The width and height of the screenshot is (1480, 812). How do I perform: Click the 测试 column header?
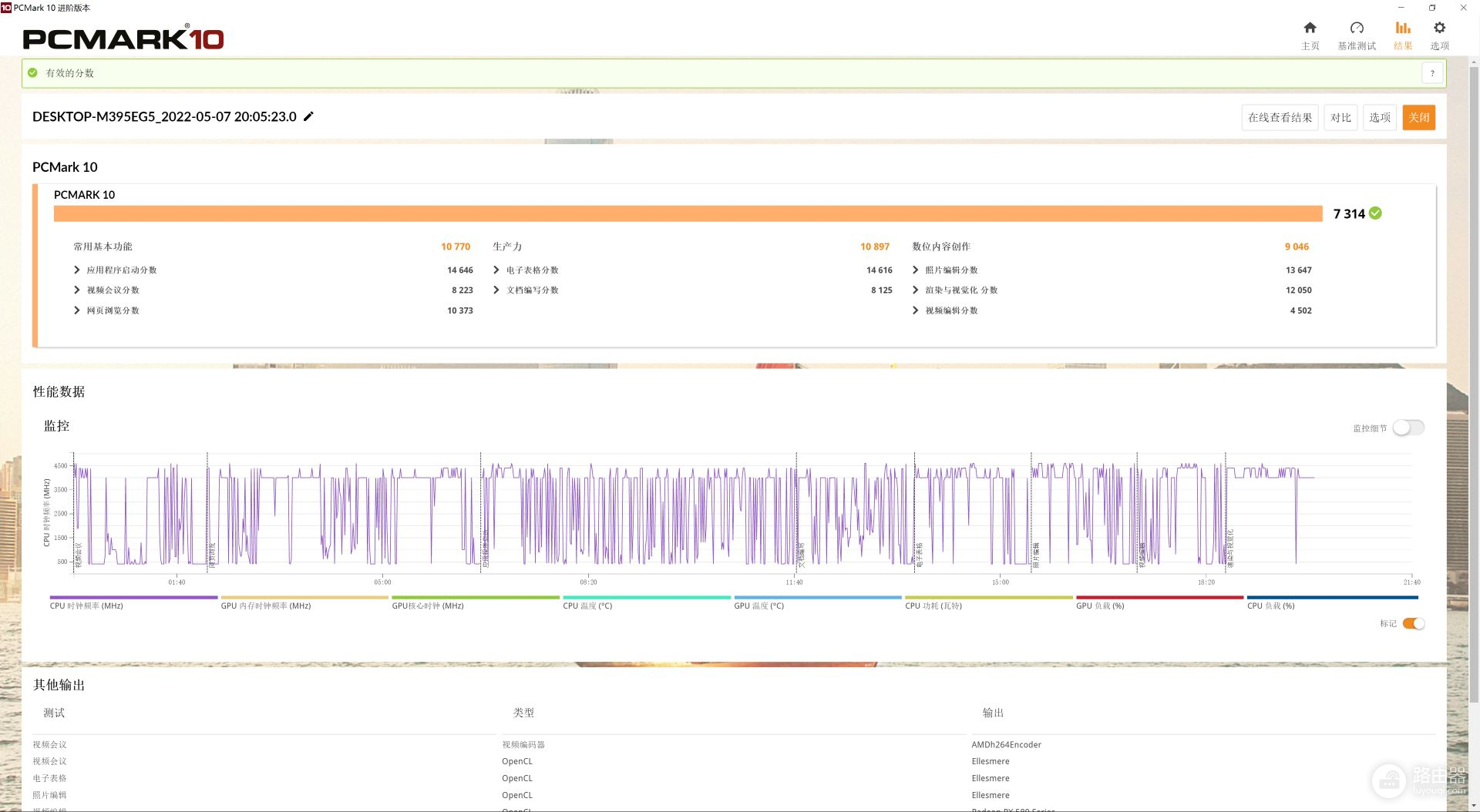coord(54,713)
